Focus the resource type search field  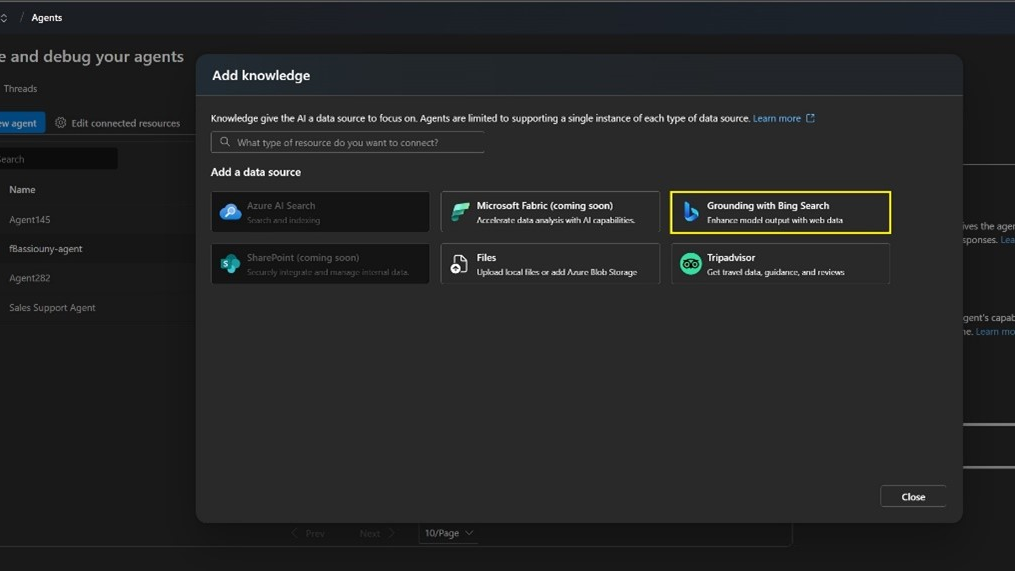pyautogui.click(x=348, y=142)
